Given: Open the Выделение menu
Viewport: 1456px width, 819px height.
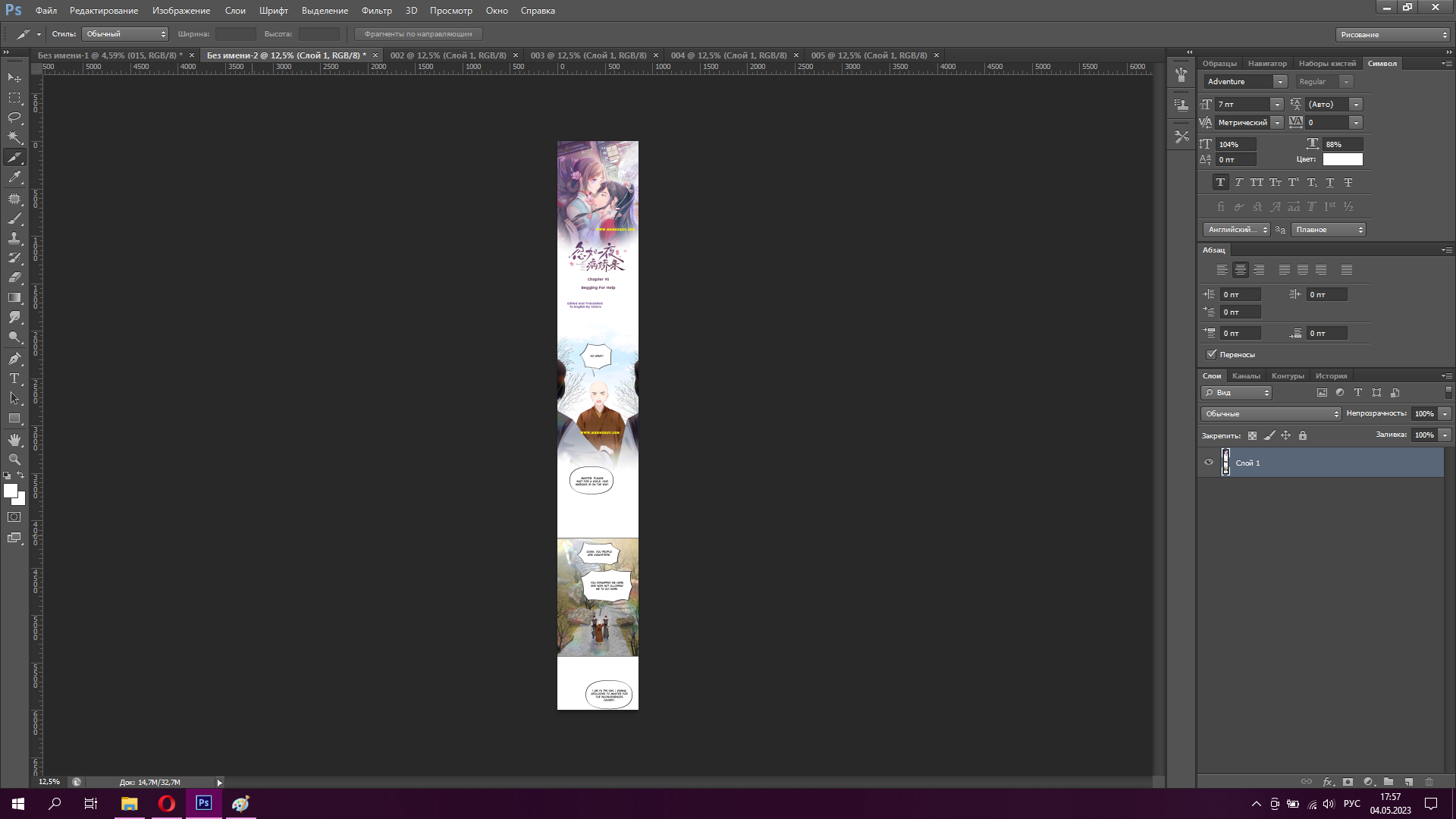Looking at the screenshot, I should click(325, 11).
